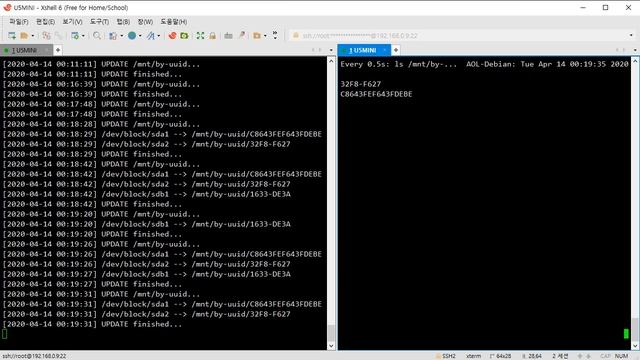Expand the globe encoding dropdown arrow
The height and width of the screenshot is (360, 640).
click(x=140, y=36)
